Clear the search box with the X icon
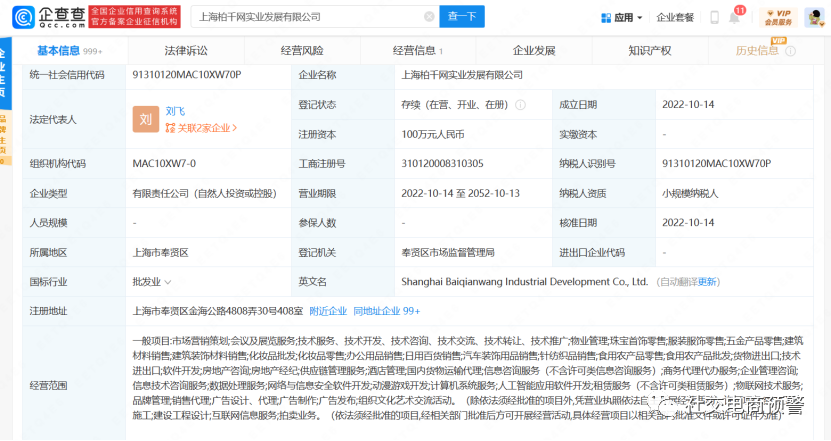Screen dimensions: 831x441 click(429, 17)
